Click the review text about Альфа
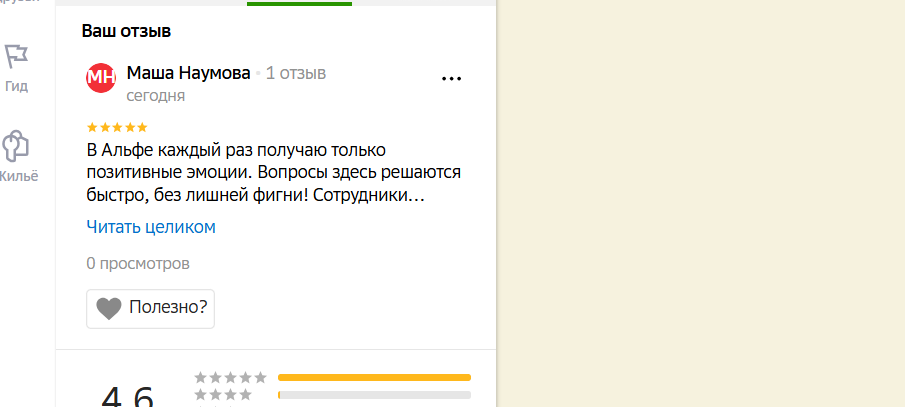 (x=274, y=173)
